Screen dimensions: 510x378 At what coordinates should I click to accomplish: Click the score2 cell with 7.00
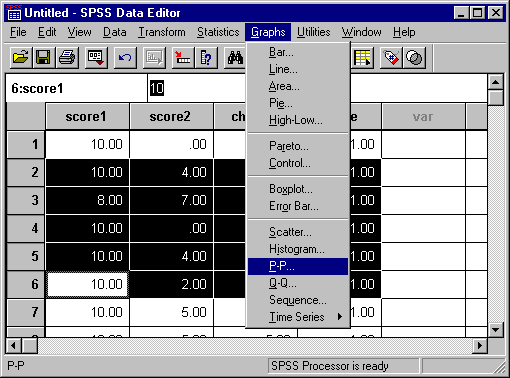(x=171, y=200)
